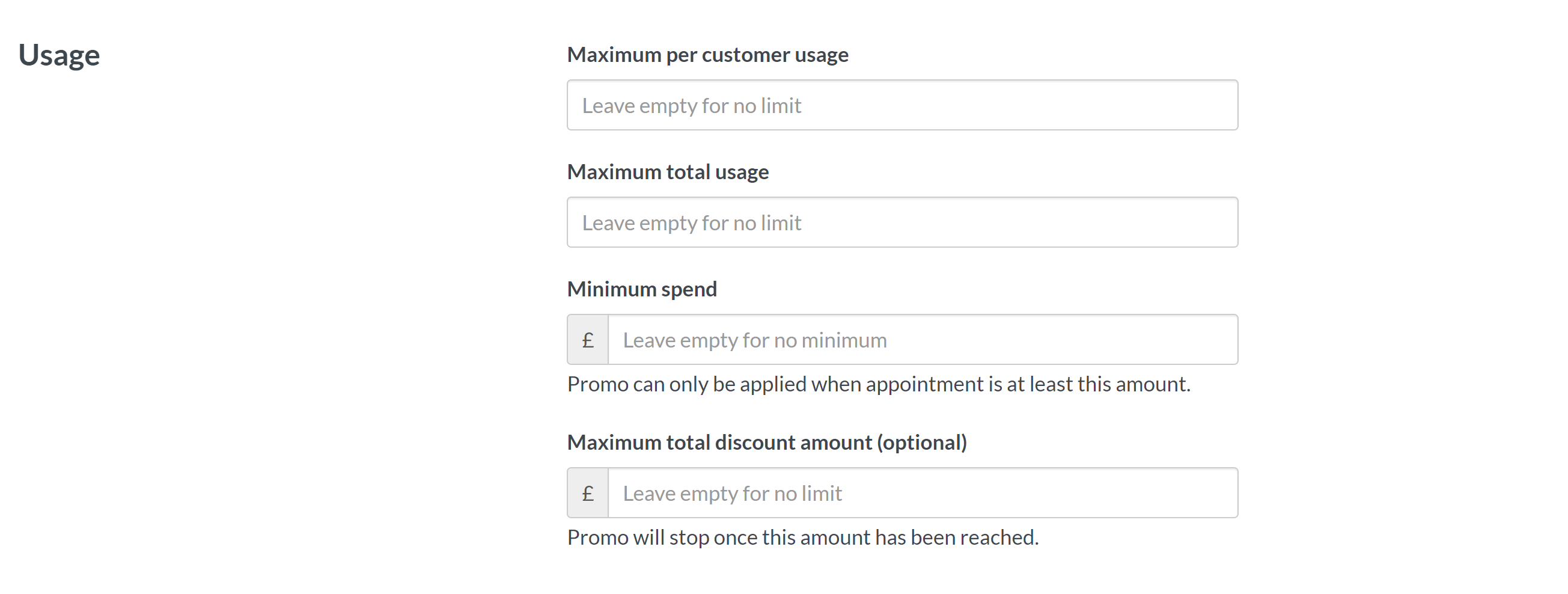Click the Maximum total discount amount (optional) label
The width and height of the screenshot is (1568, 594).
[x=768, y=442]
